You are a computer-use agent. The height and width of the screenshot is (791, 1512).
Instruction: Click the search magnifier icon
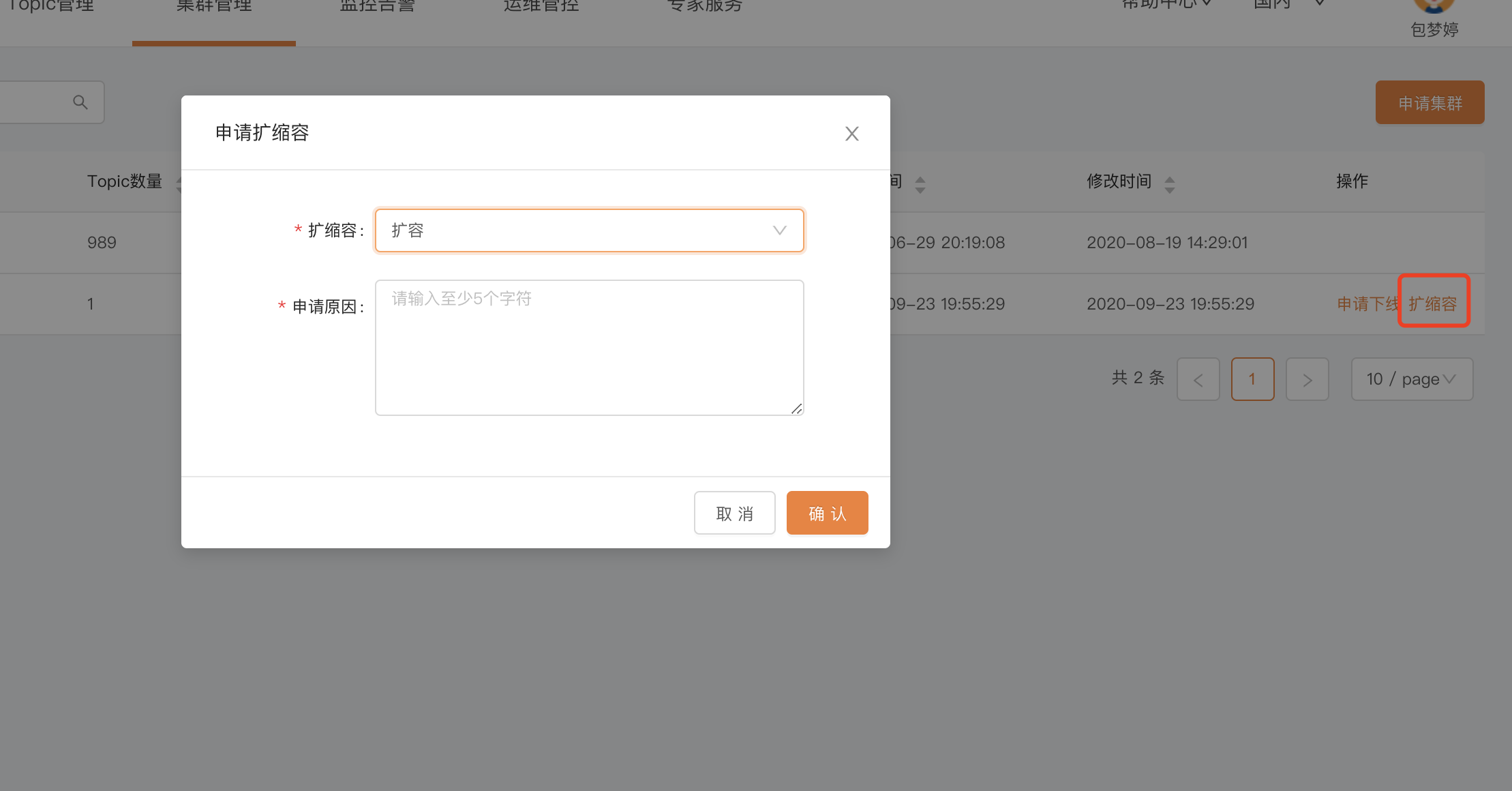point(80,102)
